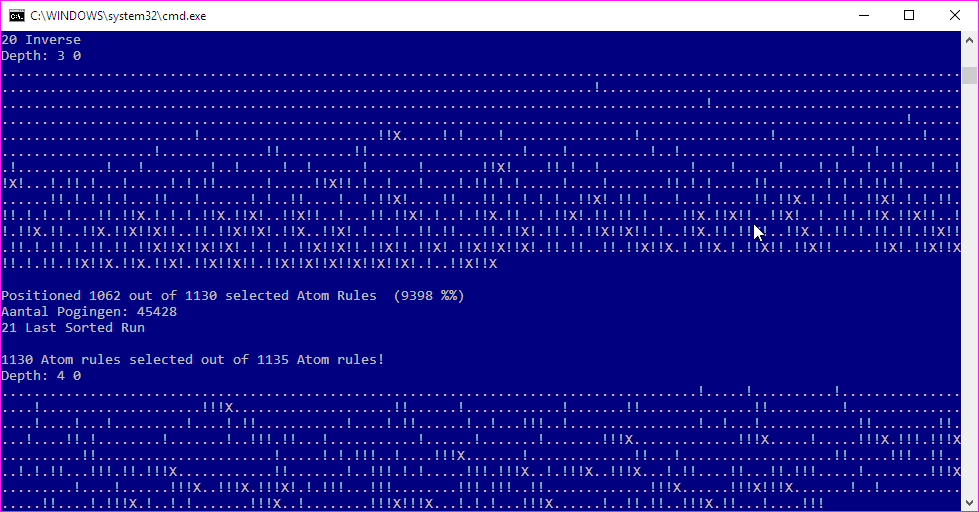The height and width of the screenshot is (512, 979).
Task: Click the C:\WINDOWS\system32\cmd.exe title text
Action: click(x=118, y=16)
